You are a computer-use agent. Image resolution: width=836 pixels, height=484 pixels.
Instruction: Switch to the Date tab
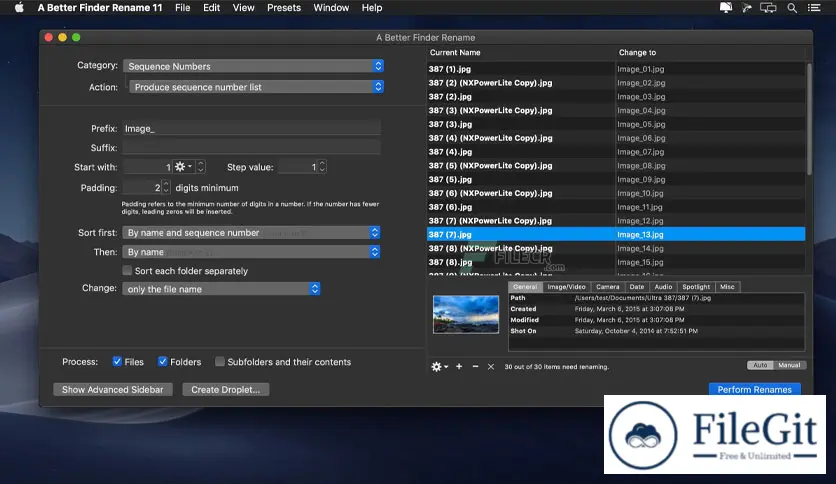coord(637,287)
